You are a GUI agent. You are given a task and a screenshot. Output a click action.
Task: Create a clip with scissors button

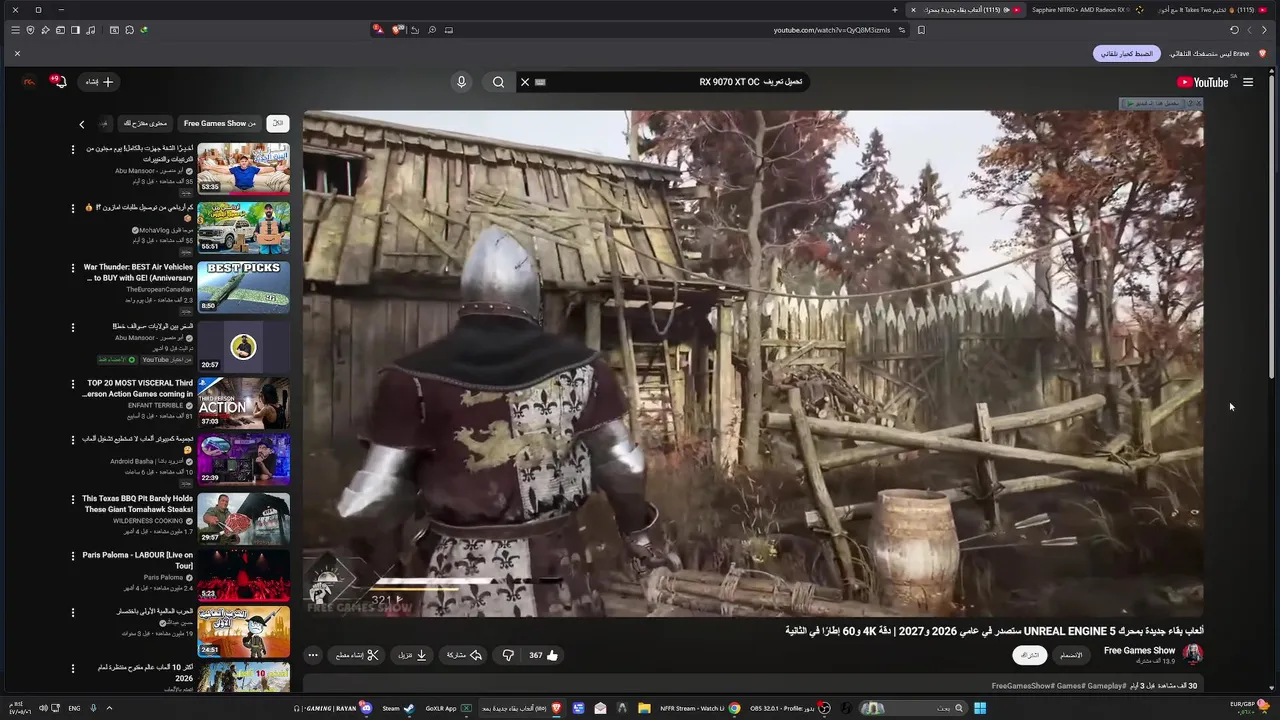click(357, 655)
